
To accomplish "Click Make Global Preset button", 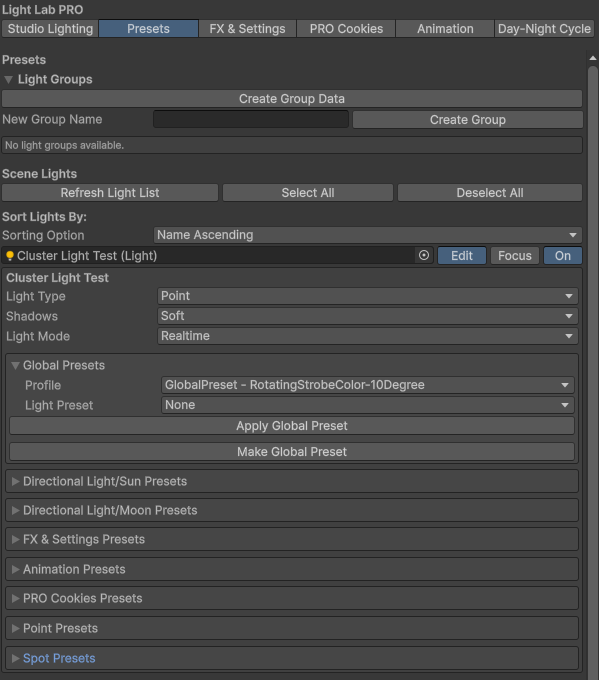I will [291, 452].
